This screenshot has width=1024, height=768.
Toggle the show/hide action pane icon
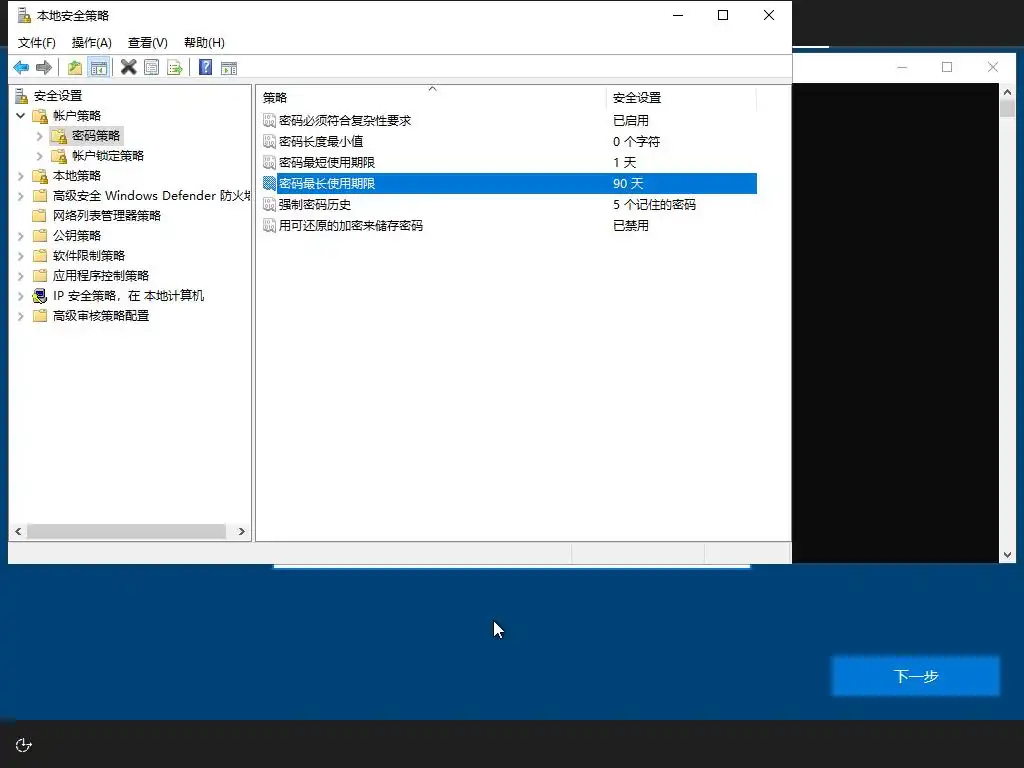(x=229, y=67)
